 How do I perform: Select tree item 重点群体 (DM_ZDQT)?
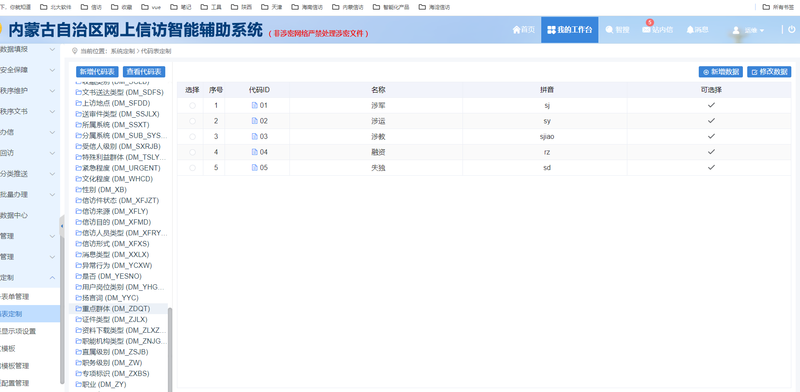tap(113, 309)
